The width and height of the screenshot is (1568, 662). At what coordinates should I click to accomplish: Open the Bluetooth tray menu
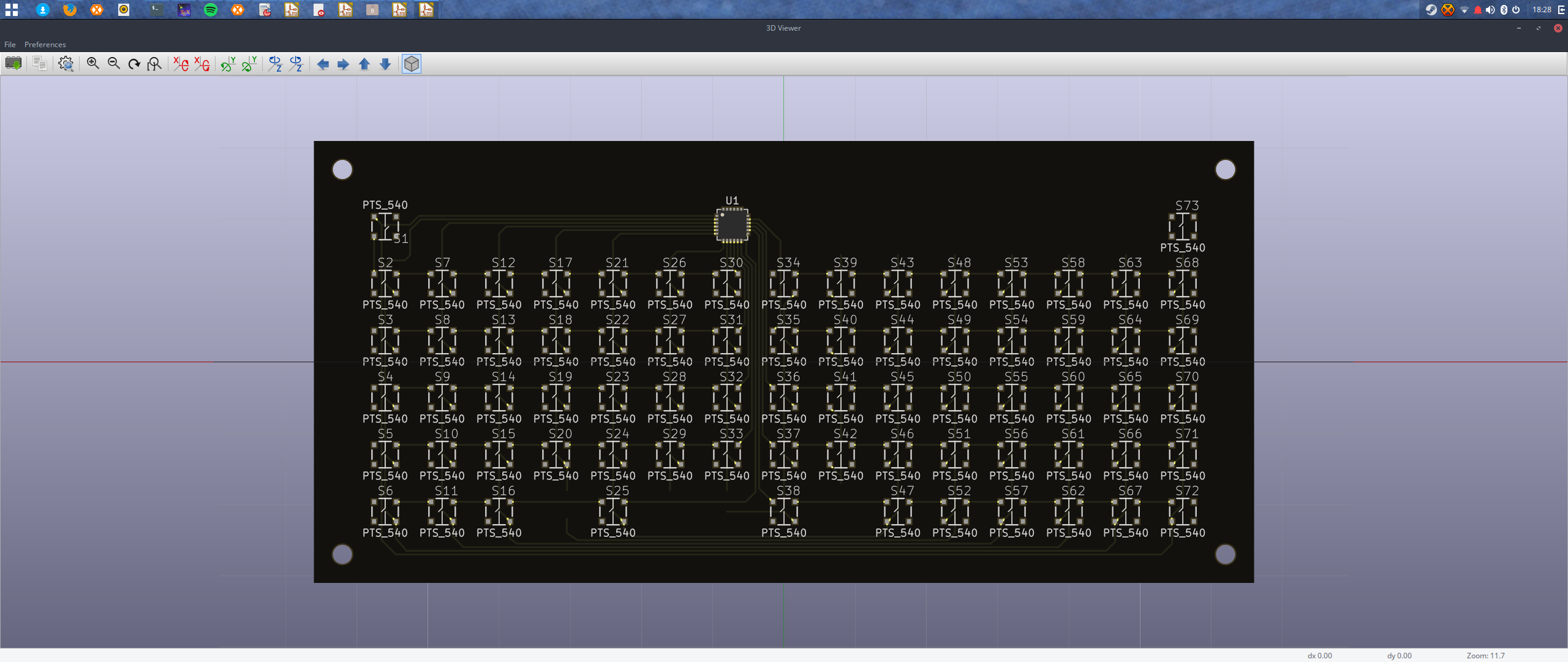coord(1504,9)
